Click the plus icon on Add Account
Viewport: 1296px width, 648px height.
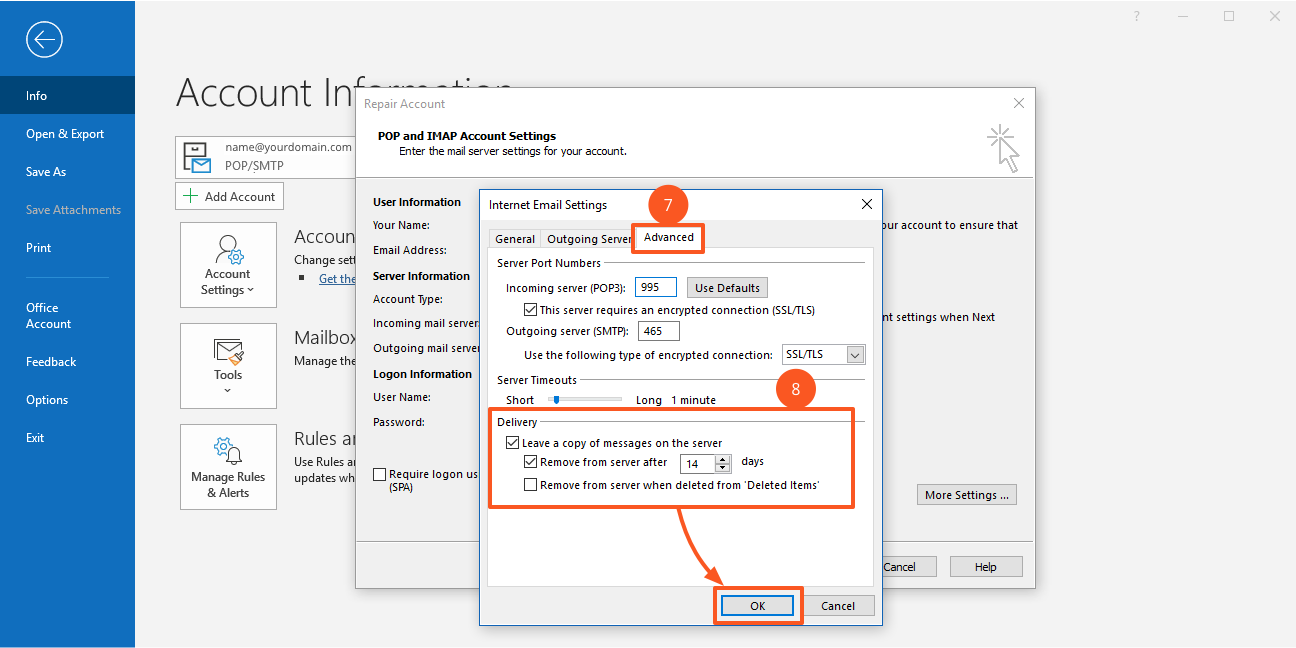(192, 197)
